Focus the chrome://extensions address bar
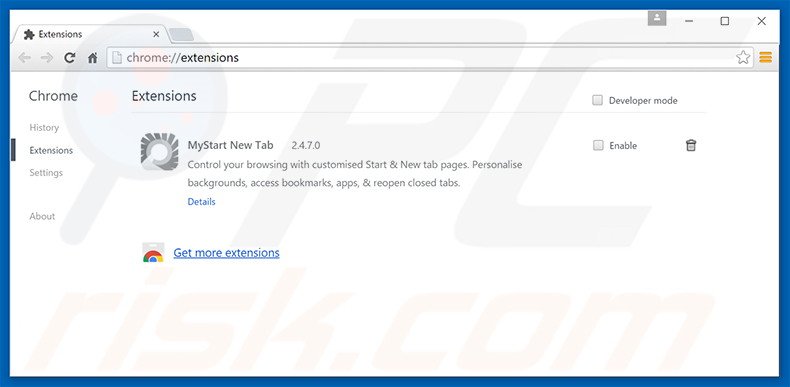The height and width of the screenshot is (387, 790). point(430,57)
